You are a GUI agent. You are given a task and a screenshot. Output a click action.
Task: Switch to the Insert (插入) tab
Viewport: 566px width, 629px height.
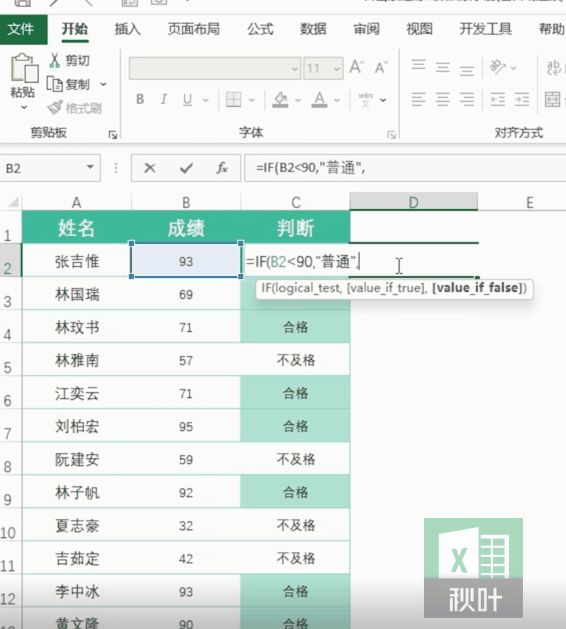pos(128,29)
